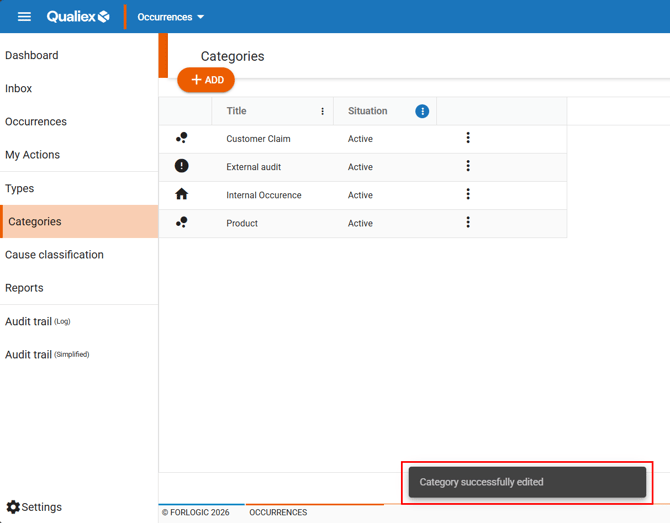Screen dimensions: 670x523
Task: Open the Occurrences module dropdown
Action: coord(171,17)
